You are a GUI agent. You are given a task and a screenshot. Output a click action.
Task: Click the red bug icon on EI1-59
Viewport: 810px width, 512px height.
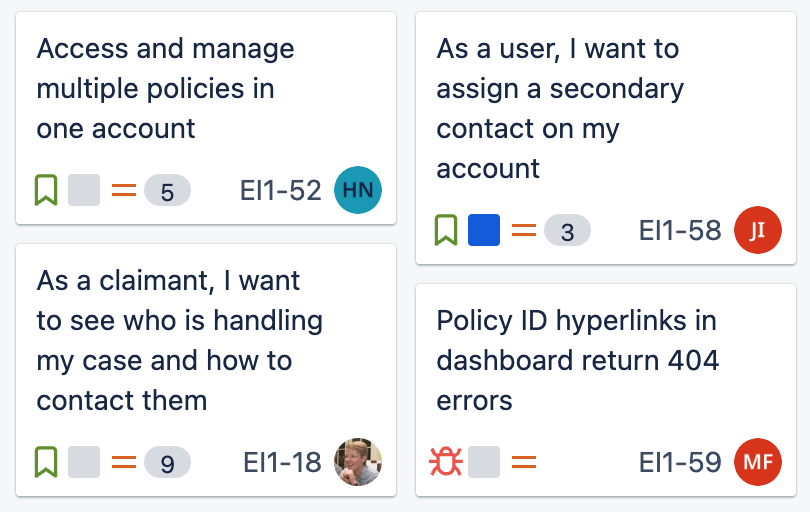pyautogui.click(x=446, y=462)
